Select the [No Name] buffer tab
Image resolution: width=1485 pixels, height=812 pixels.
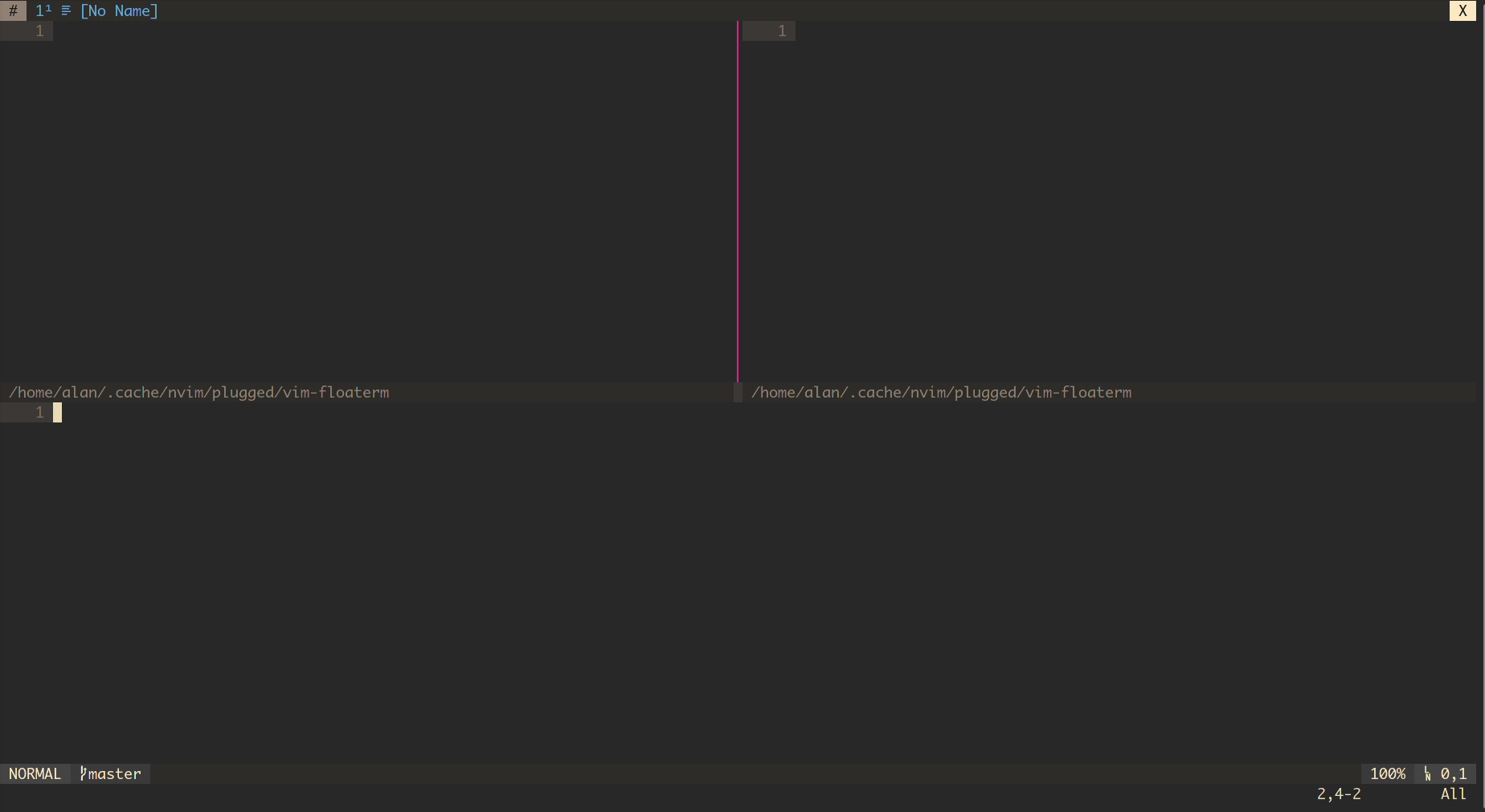click(118, 10)
